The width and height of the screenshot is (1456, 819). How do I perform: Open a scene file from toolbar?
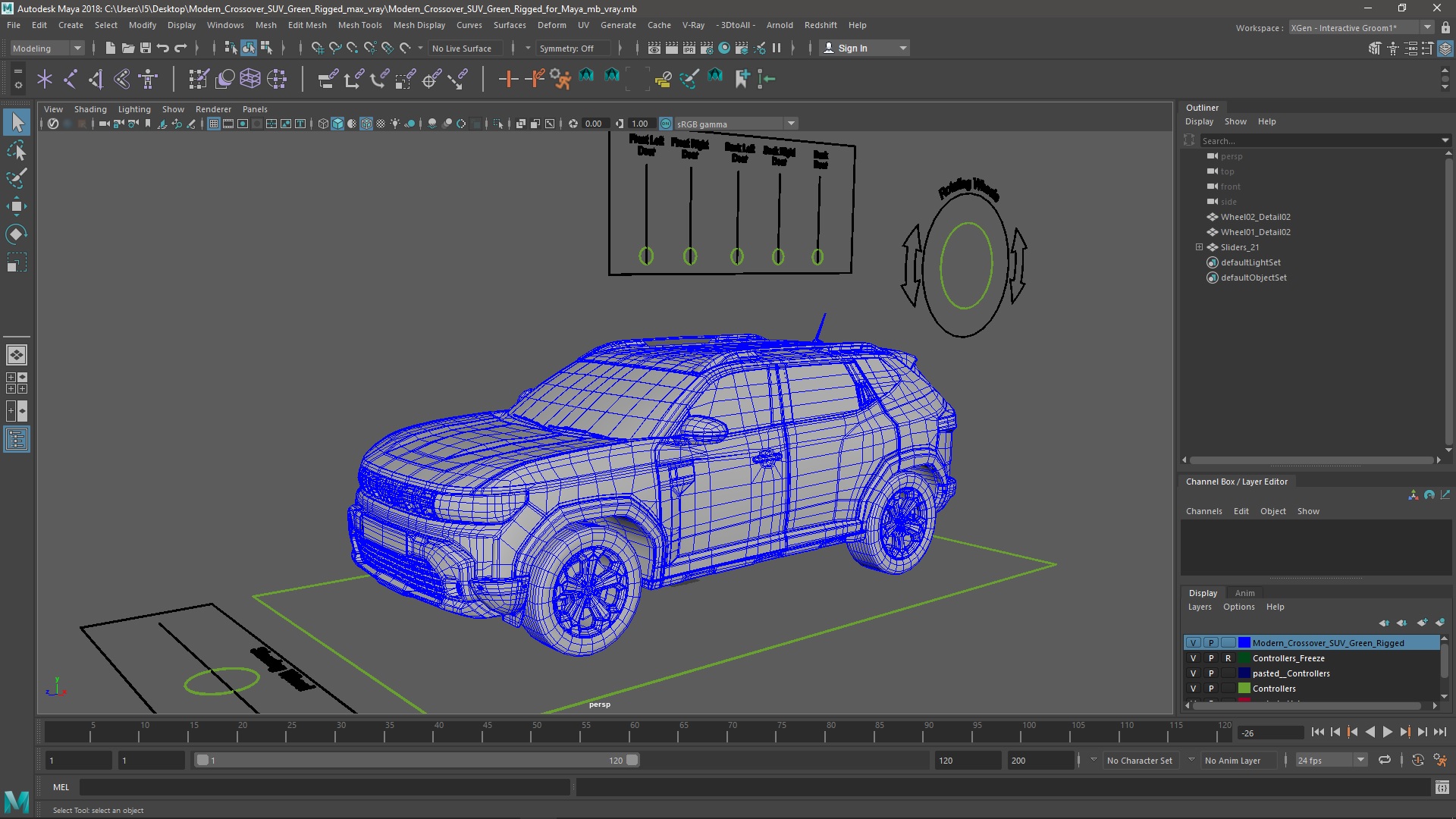(128, 48)
